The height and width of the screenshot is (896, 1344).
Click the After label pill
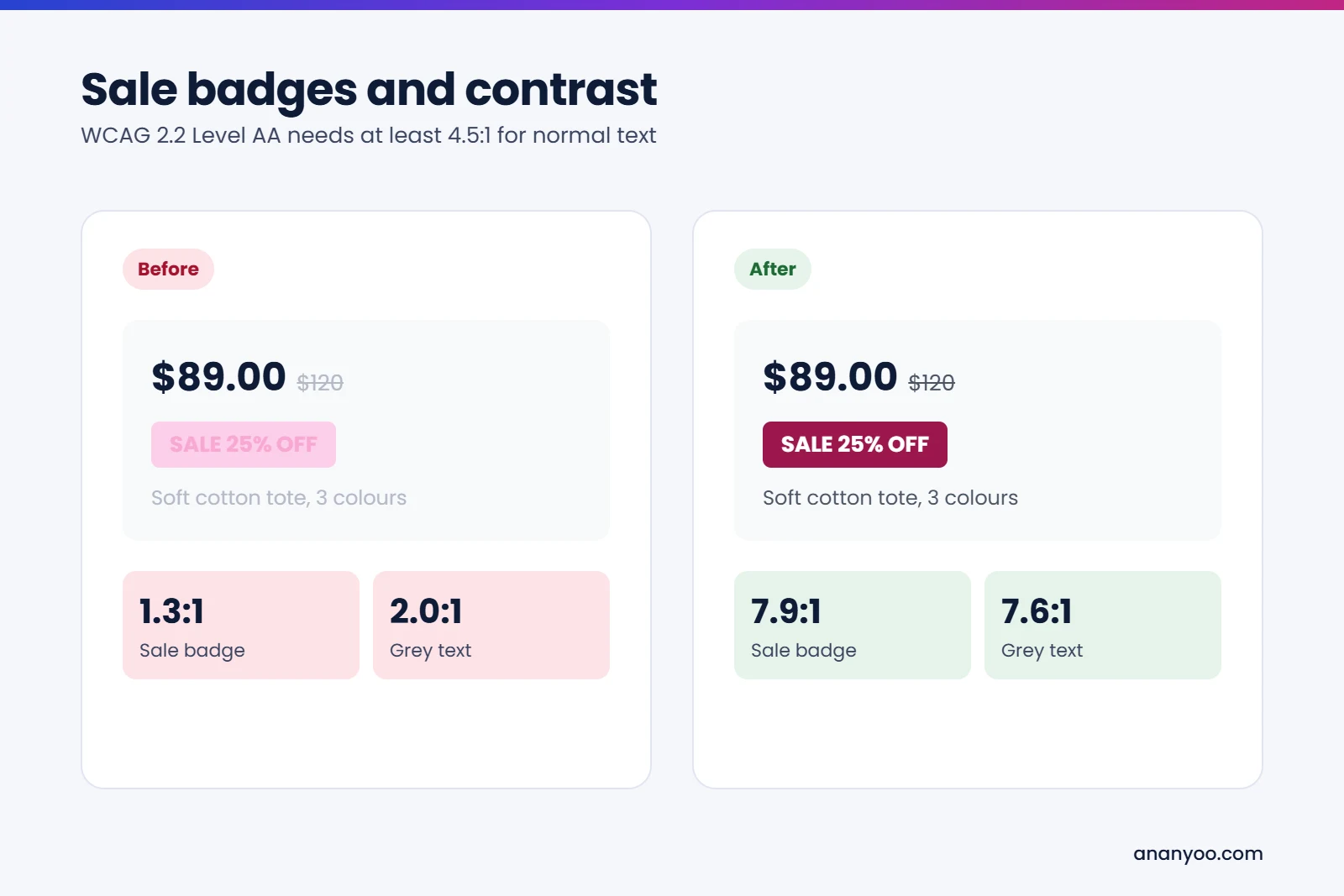point(773,269)
